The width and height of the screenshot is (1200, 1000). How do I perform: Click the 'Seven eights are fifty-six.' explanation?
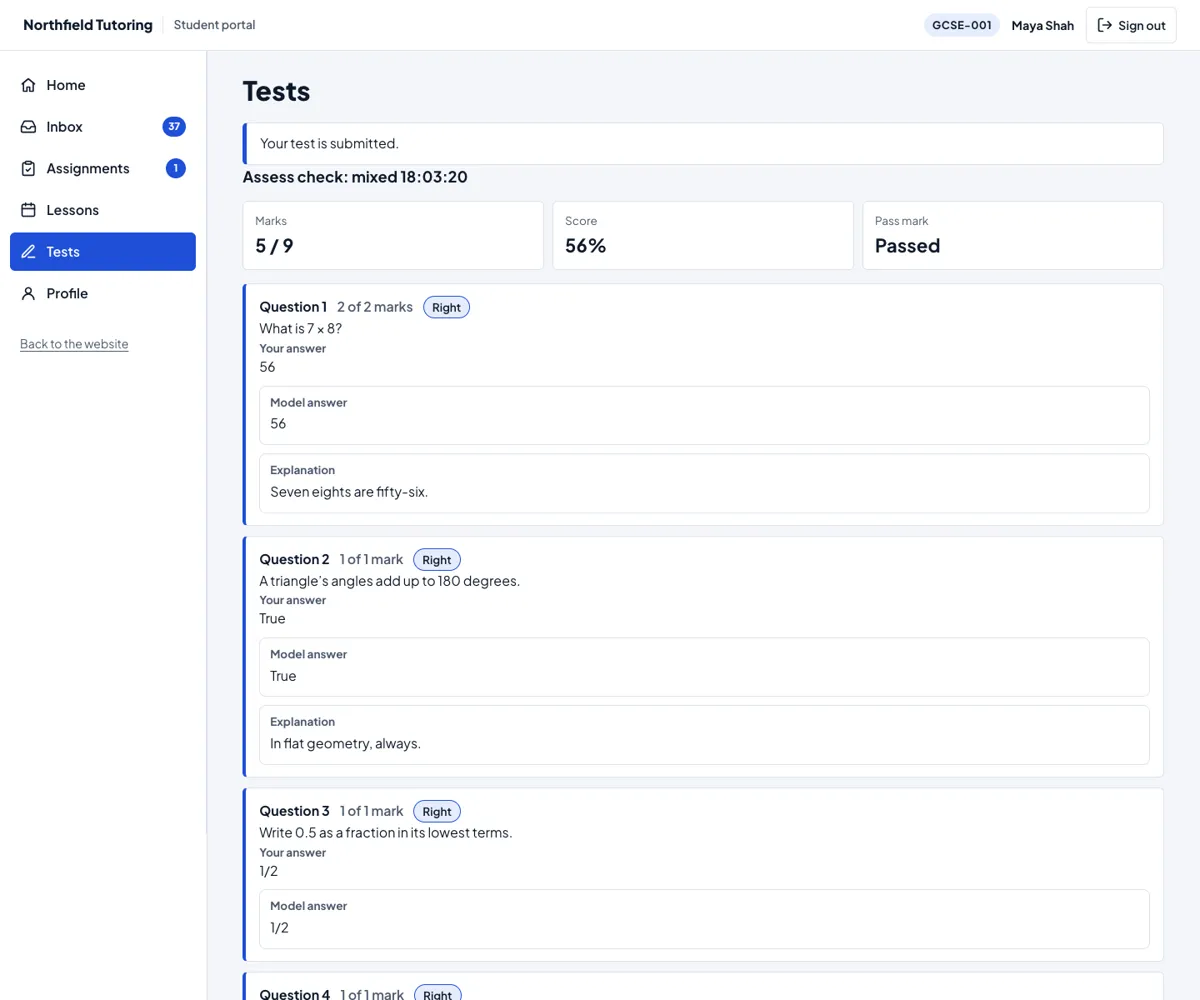(x=349, y=492)
